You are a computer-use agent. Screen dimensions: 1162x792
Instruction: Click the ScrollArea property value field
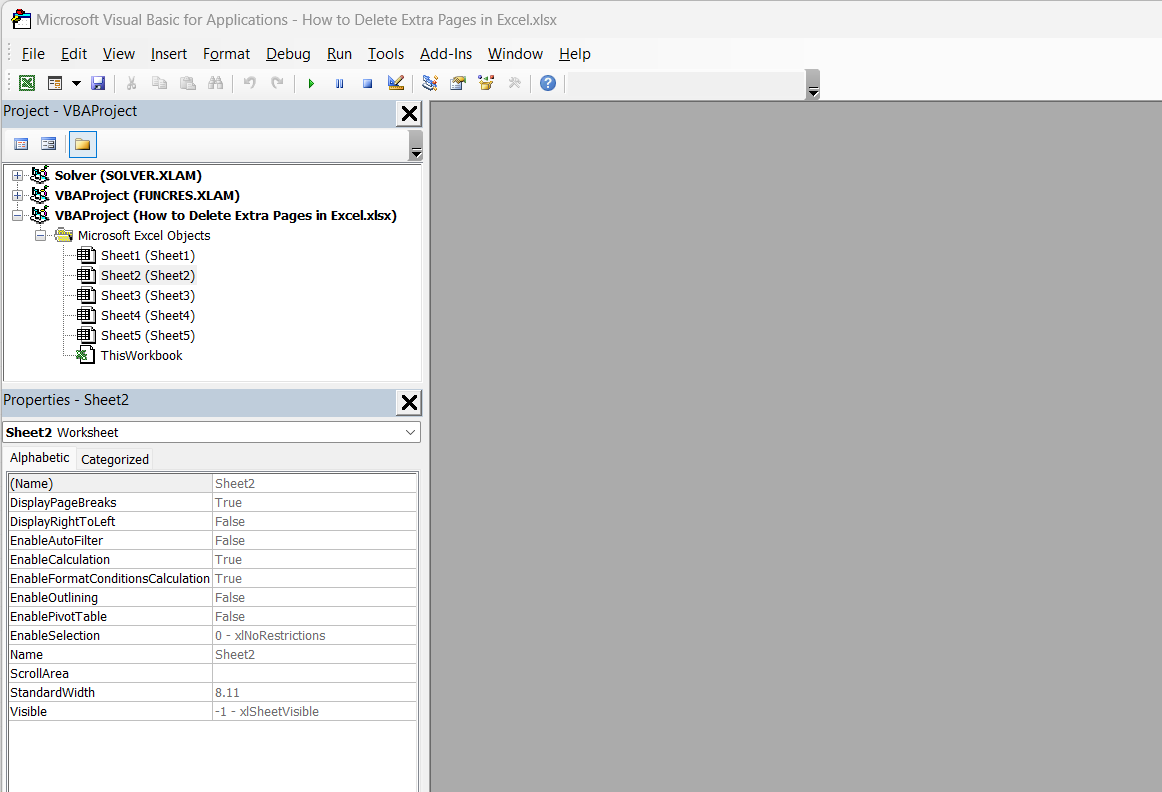coord(314,673)
